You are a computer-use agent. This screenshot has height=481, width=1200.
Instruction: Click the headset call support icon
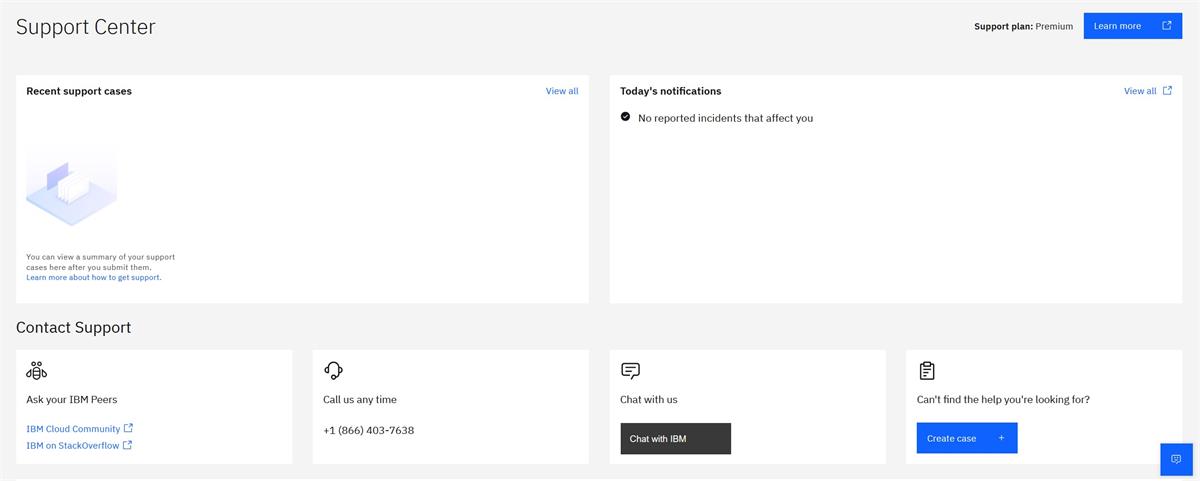point(333,371)
